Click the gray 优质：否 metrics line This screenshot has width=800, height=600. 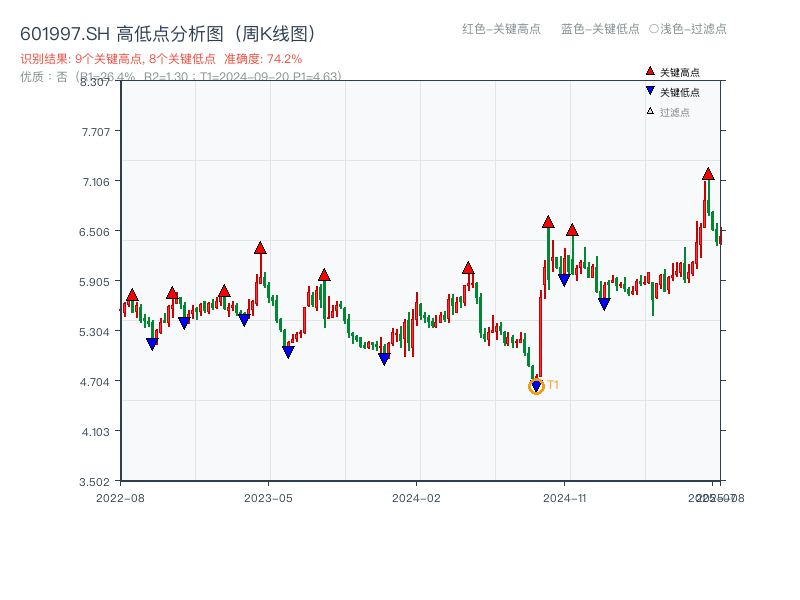tap(181, 77)
